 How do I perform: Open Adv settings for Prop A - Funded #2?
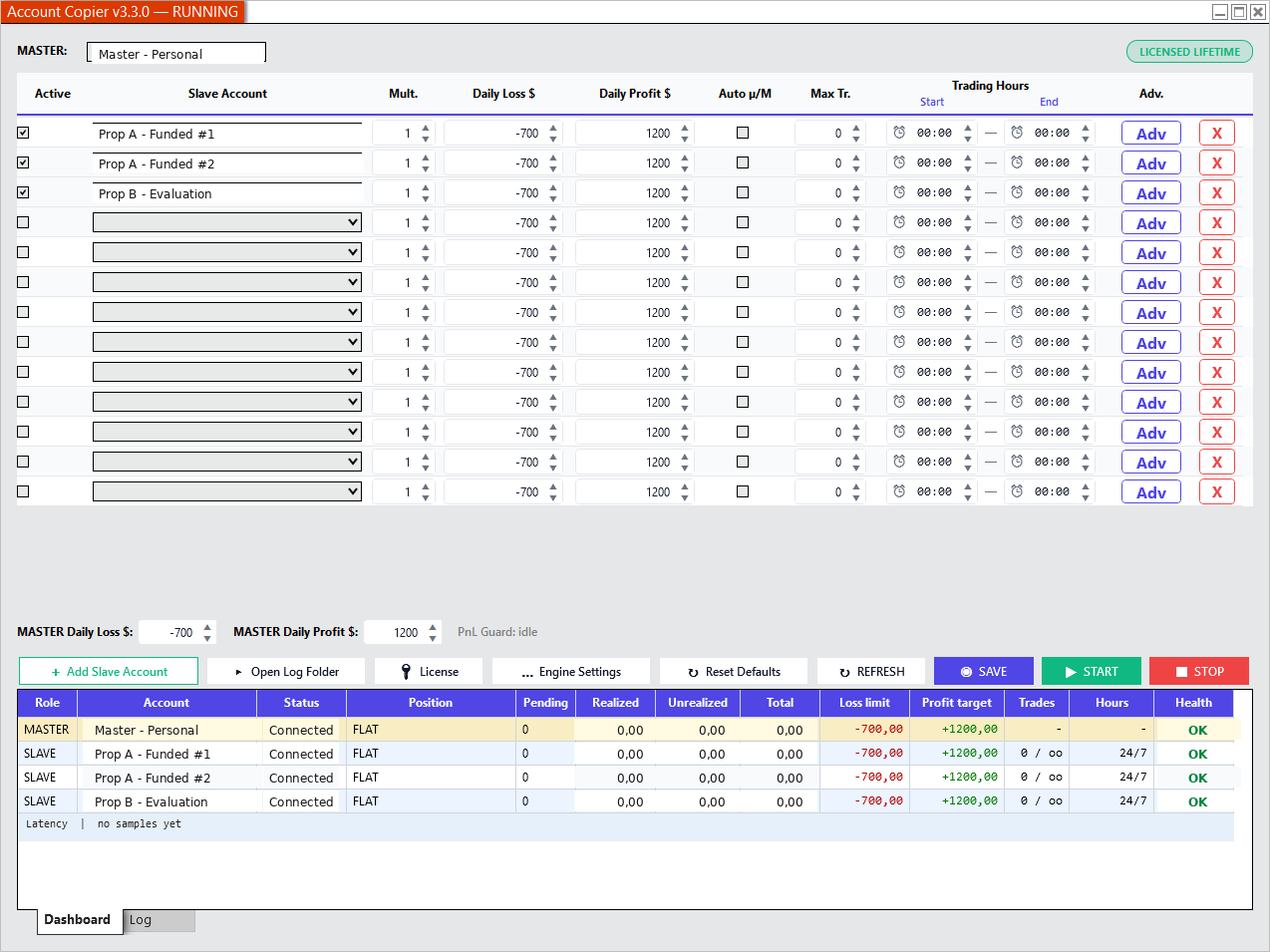(x=1151, y=163)
